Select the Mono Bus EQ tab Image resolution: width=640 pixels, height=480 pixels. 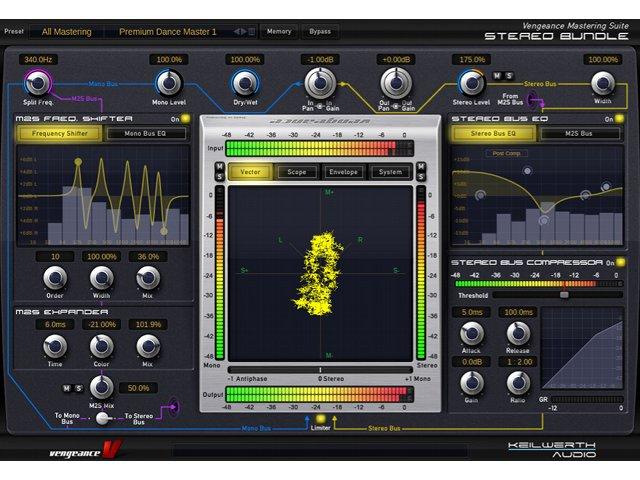tap(145, 133)
